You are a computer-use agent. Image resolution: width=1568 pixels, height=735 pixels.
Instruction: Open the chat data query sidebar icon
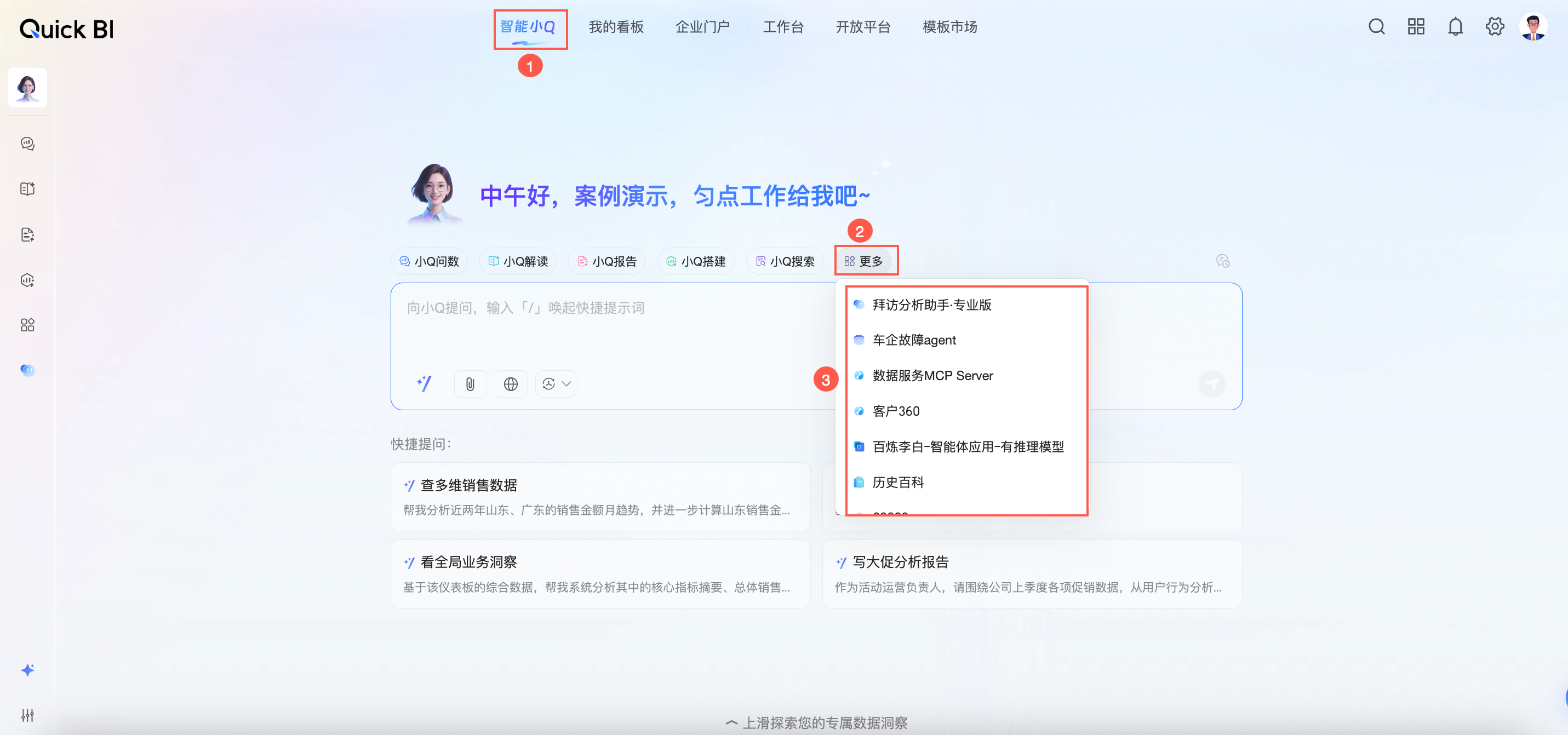tap(27, 143)
